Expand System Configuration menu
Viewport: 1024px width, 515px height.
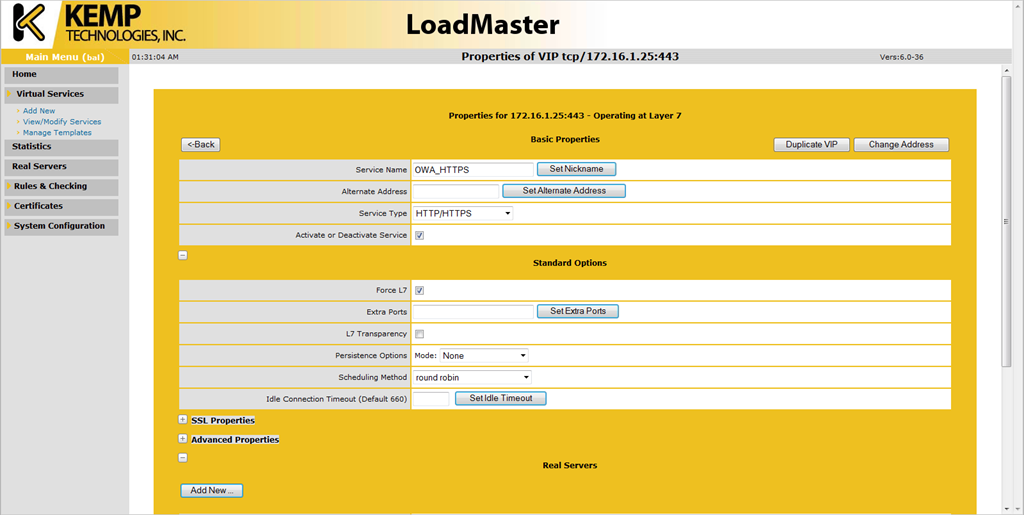(61, 226)
